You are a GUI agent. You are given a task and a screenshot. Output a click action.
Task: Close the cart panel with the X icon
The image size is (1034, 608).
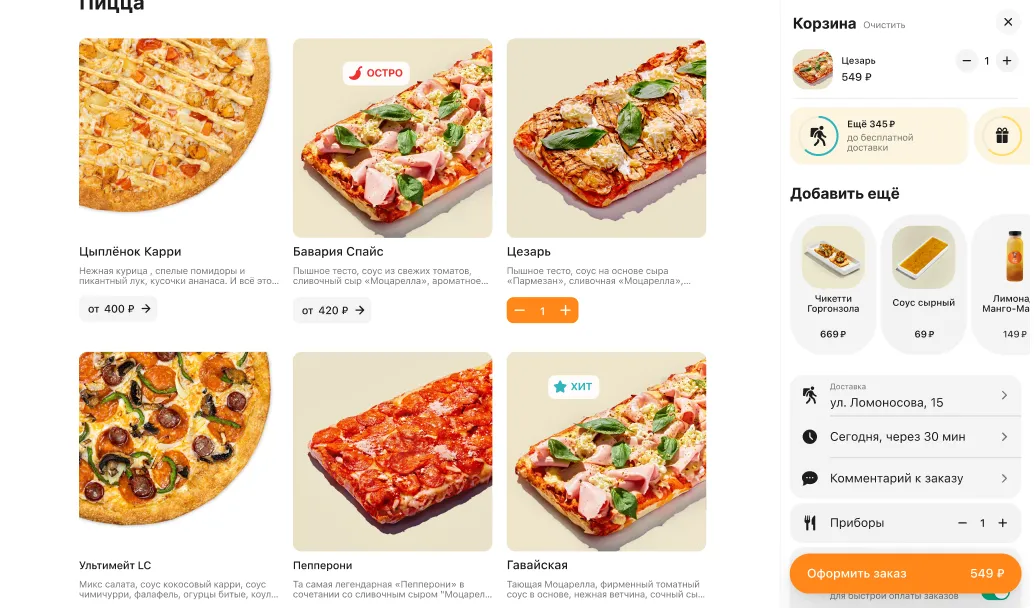pos(1008,22)
